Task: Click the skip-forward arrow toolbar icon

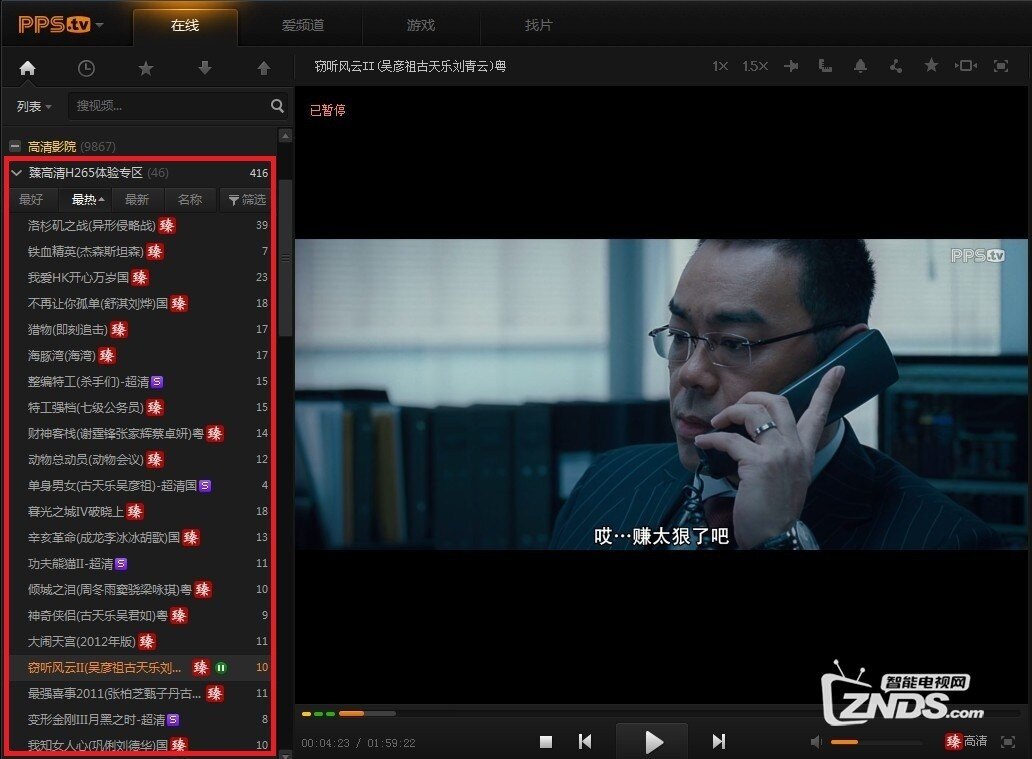Action: coord(791,66)
